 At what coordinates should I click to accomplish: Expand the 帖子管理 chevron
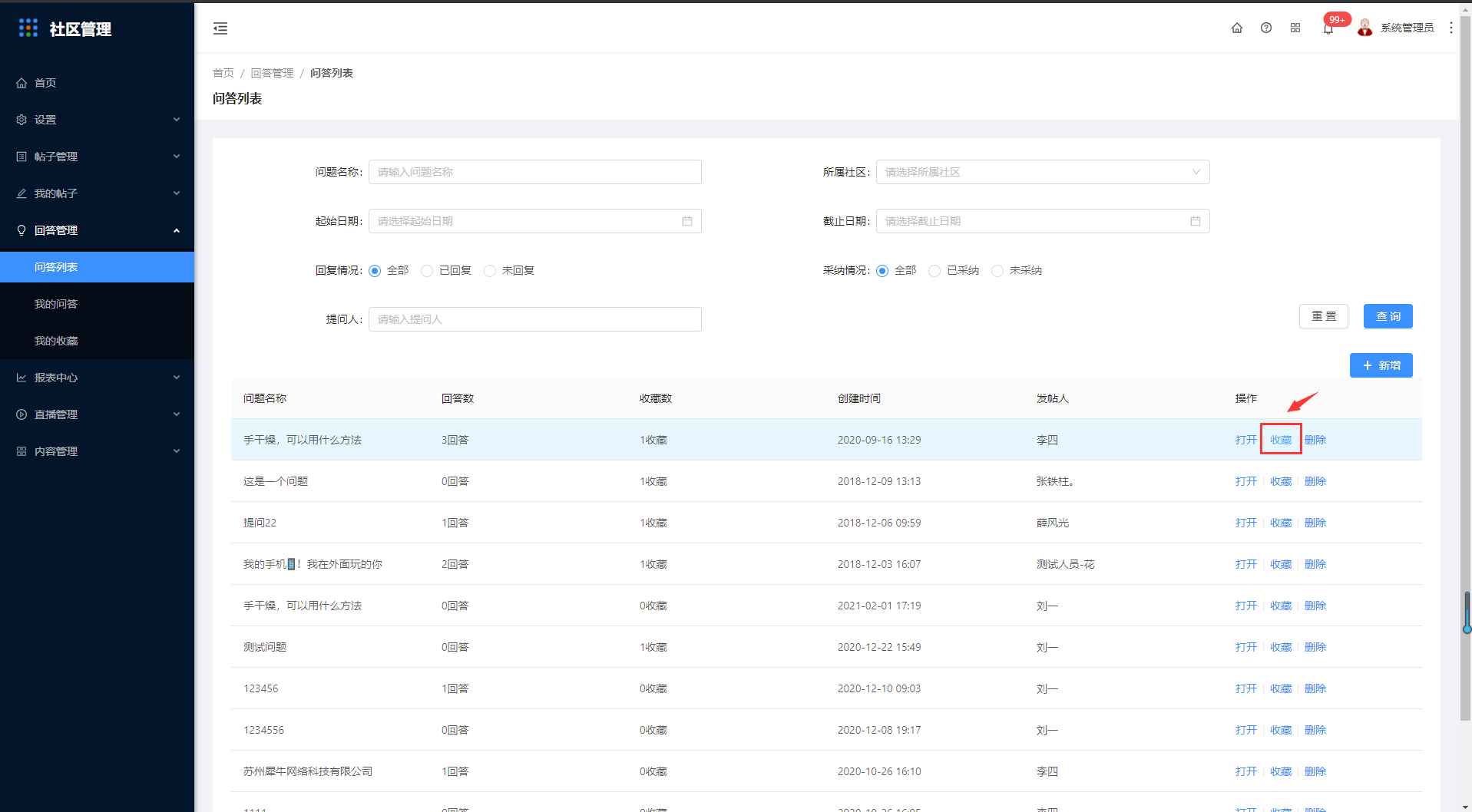pos(177,157)
